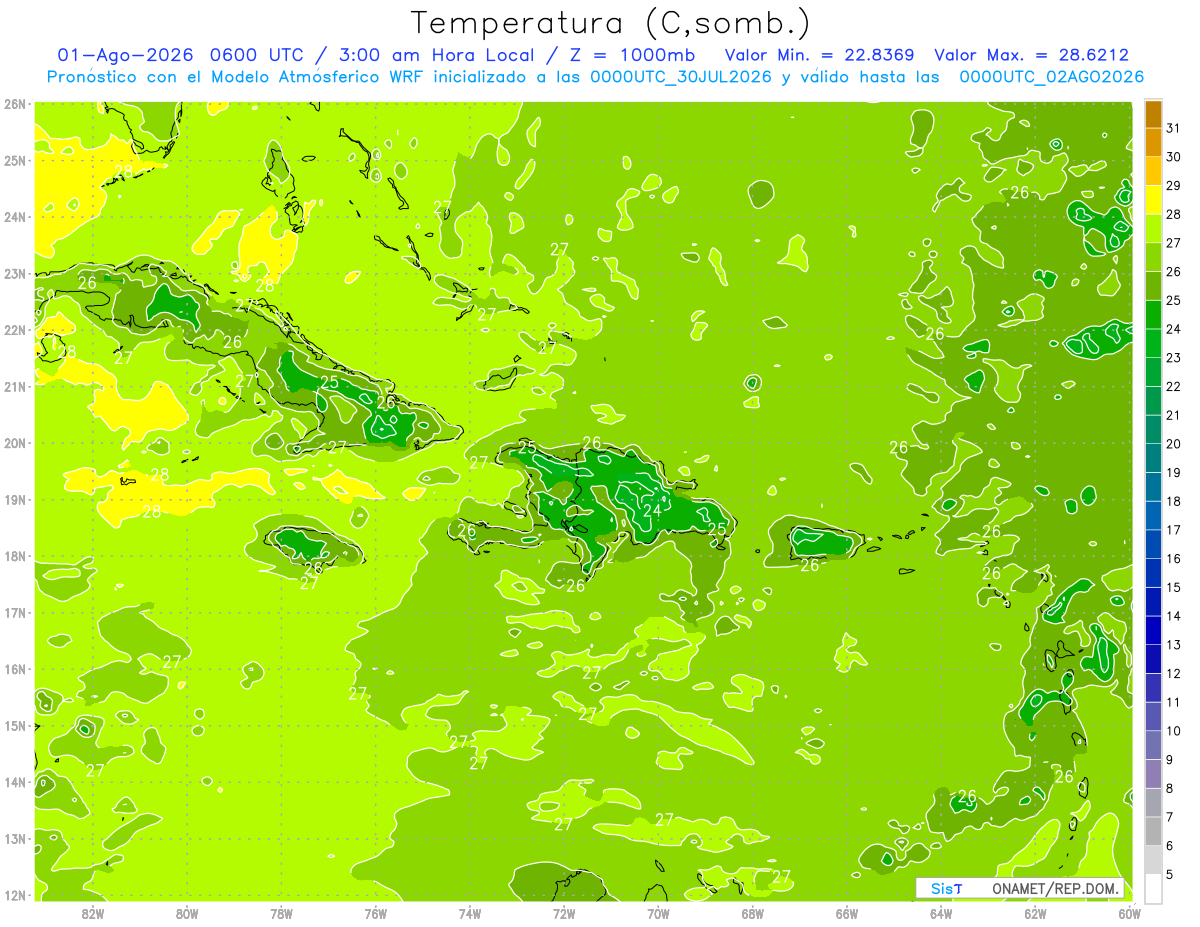Pick the teal swatch between 19 and 20
The image size is (1200, 927).
tap(1153, 458)
